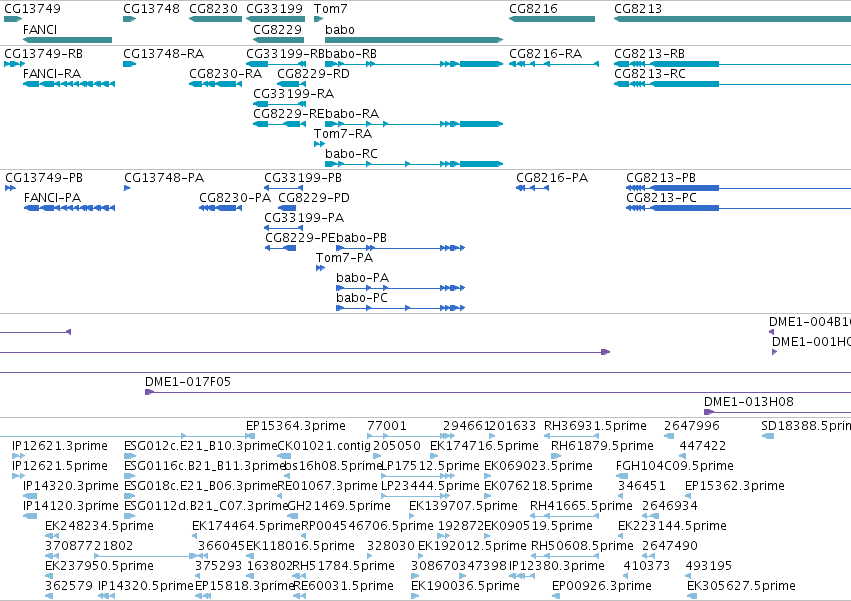
Task: Select the babo-RC transcript label
Action: 351,154
